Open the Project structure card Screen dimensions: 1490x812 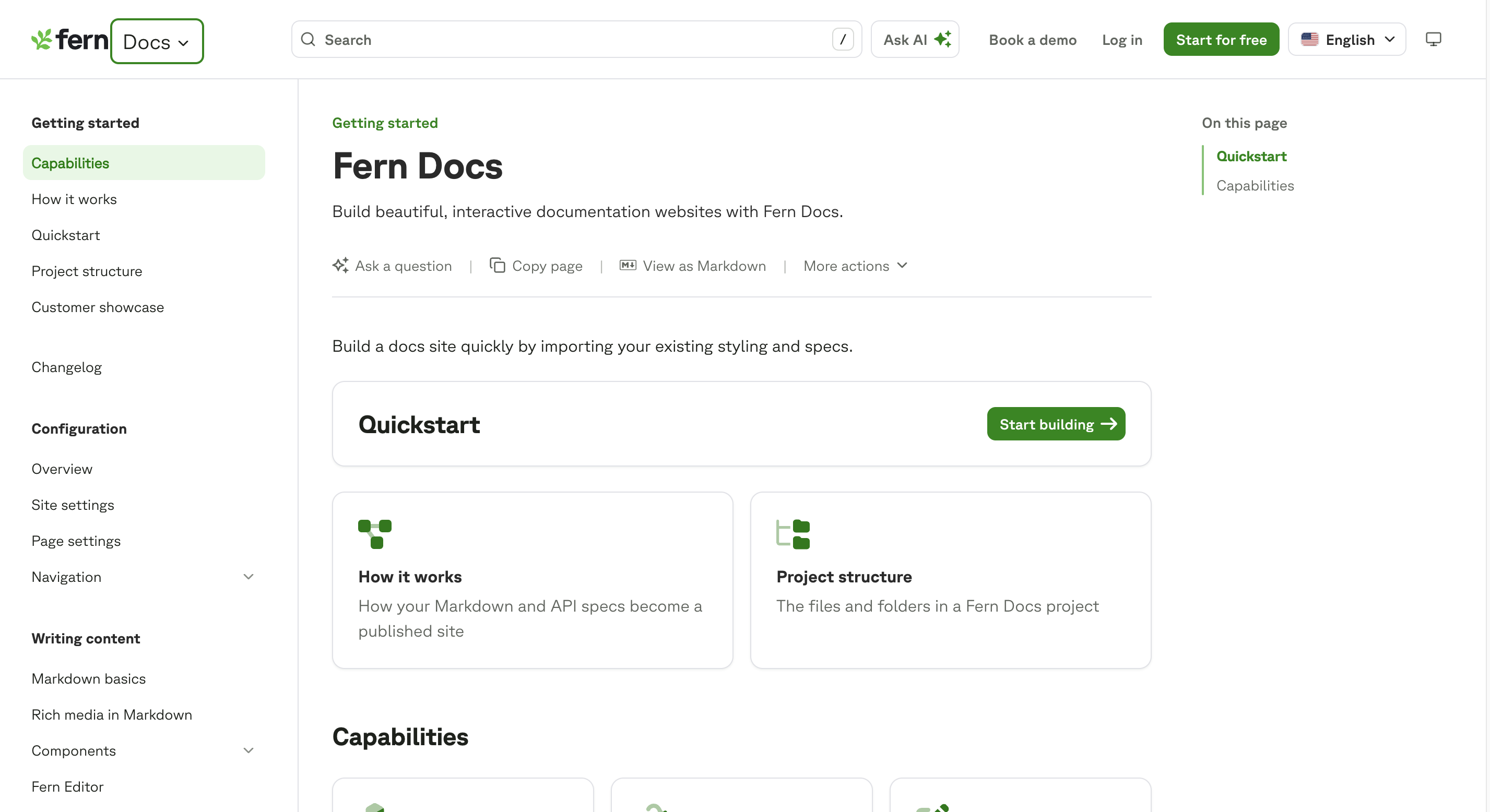point(950,580)
